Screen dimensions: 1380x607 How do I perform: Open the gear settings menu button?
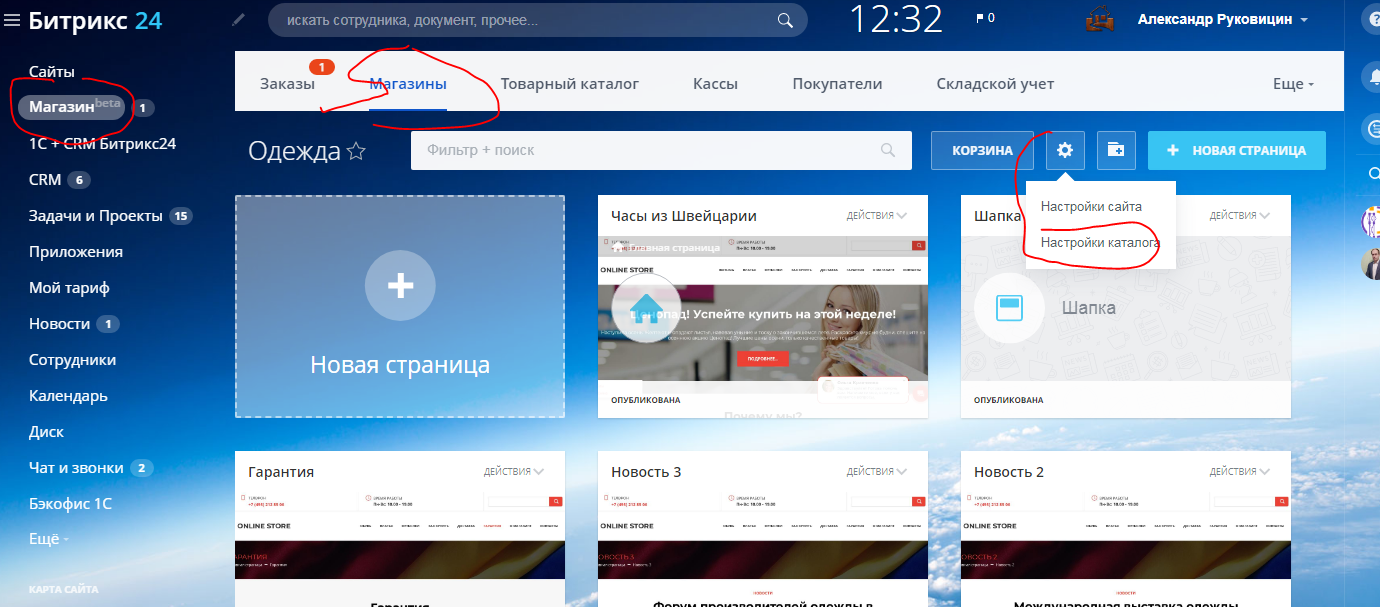pyautogui.click(x=1065, y=150)
